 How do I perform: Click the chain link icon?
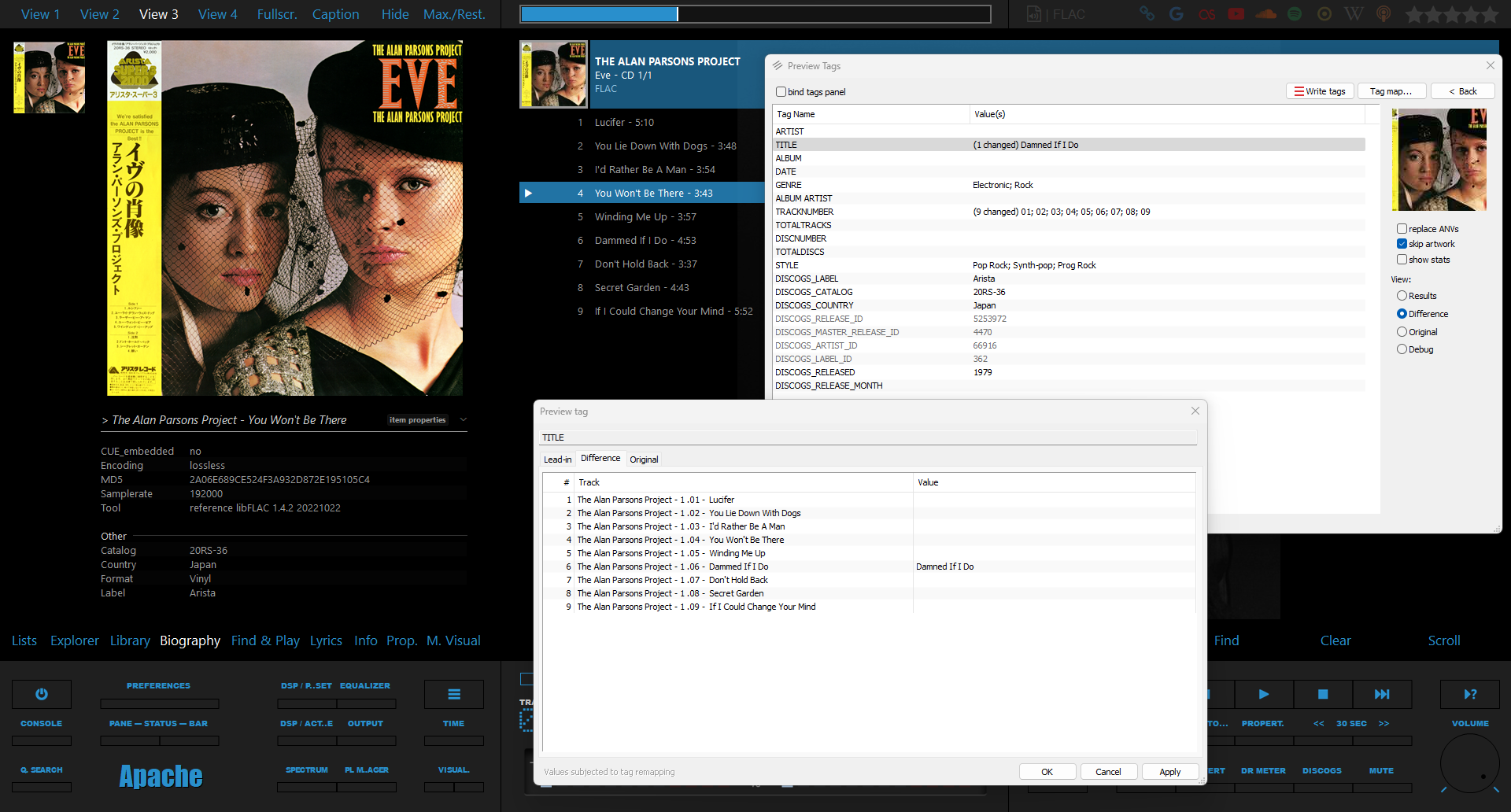(1147, 14)
